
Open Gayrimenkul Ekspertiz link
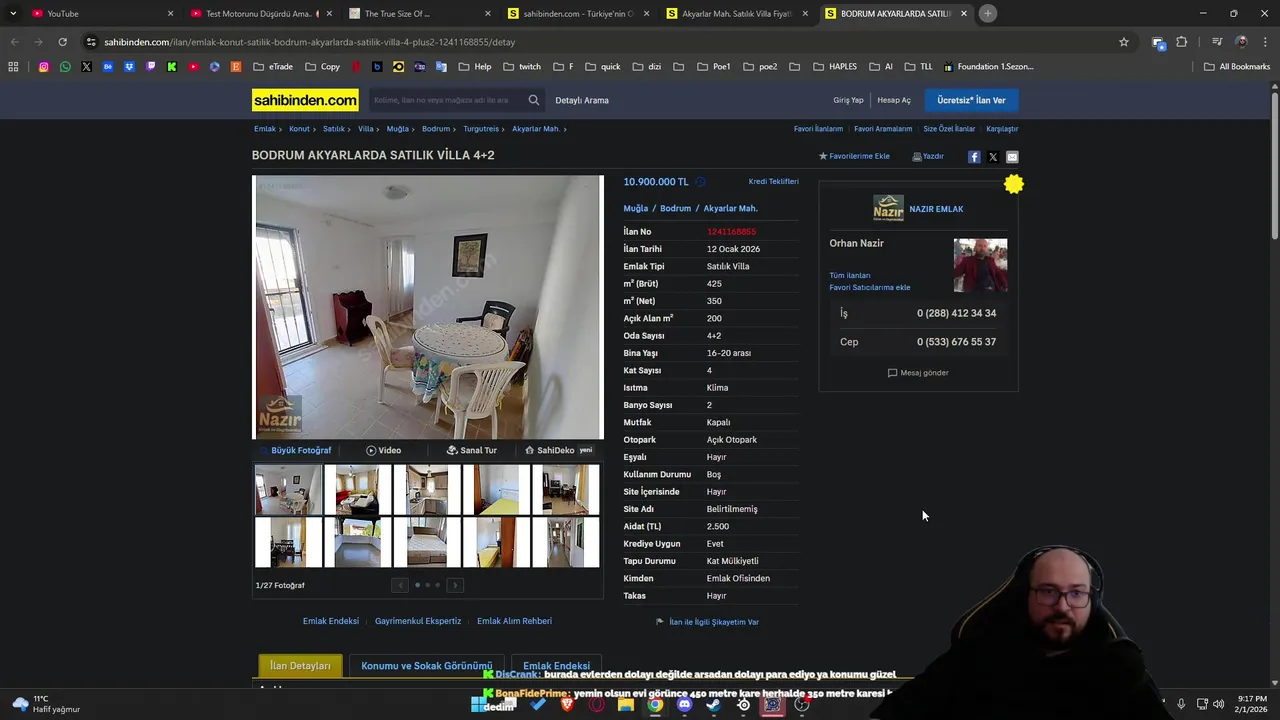pyautogui.click(x=418, y=621)
